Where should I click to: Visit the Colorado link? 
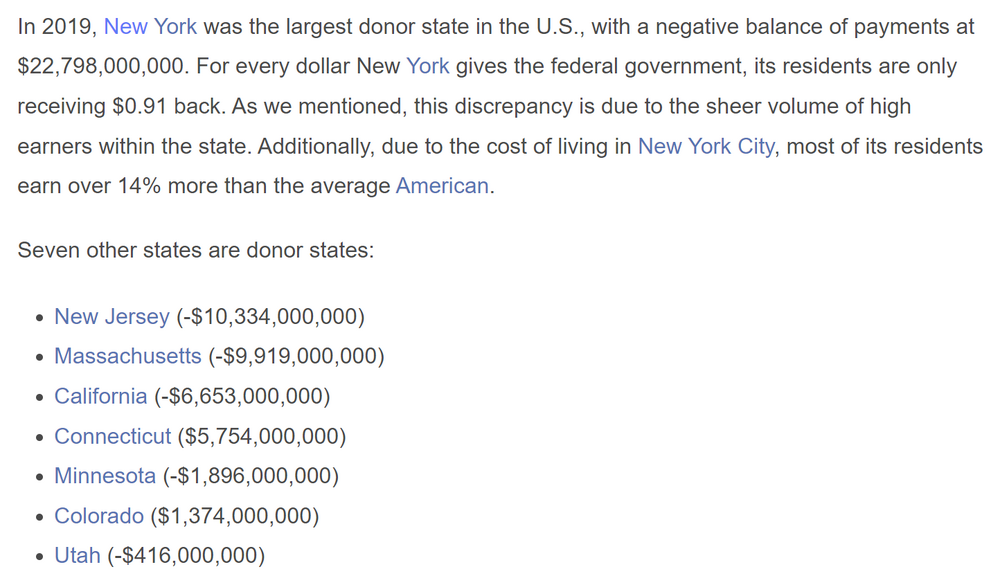[x=99, y=516]
